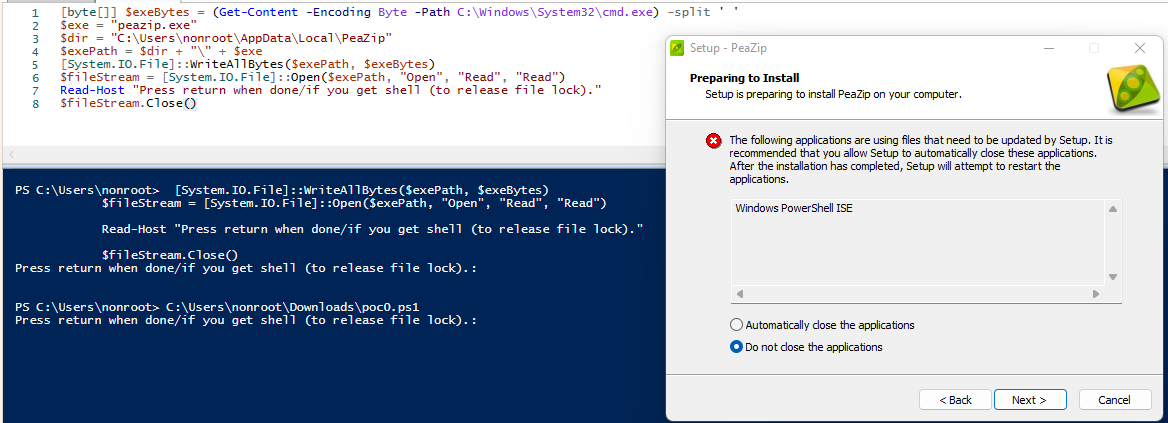This screenshot has width=1168, height=423.
Task: Click the red error icon in Setup dialog
Action: pos(713,141)
